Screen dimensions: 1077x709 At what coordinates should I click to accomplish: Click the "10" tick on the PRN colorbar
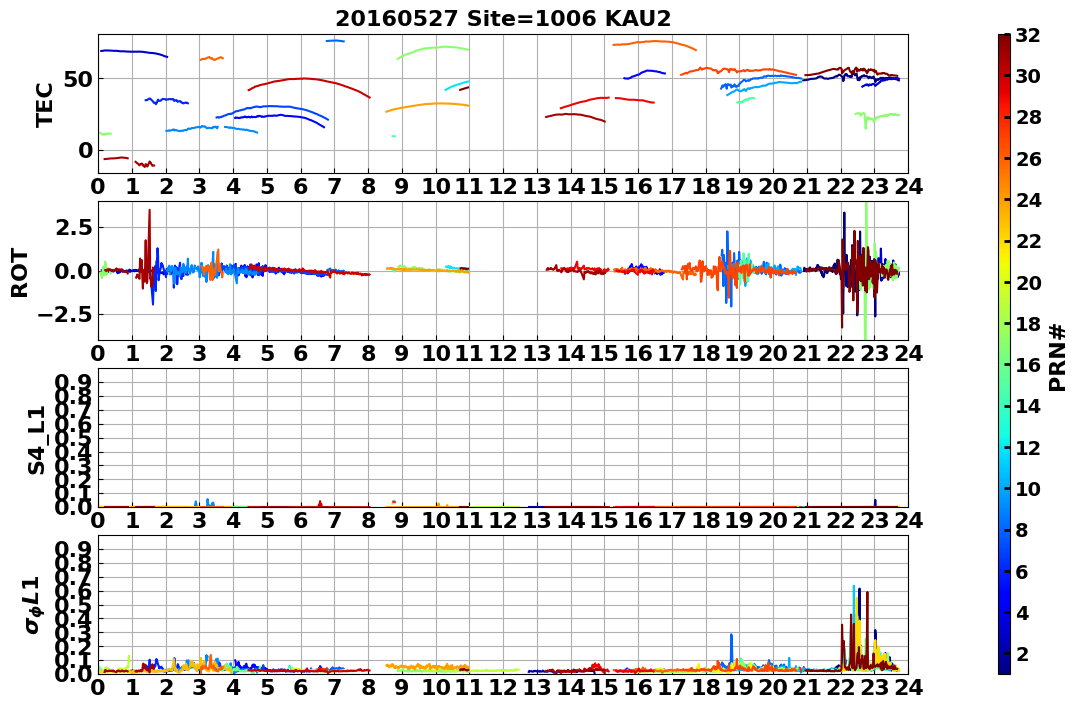click(x=1028, y=488)
